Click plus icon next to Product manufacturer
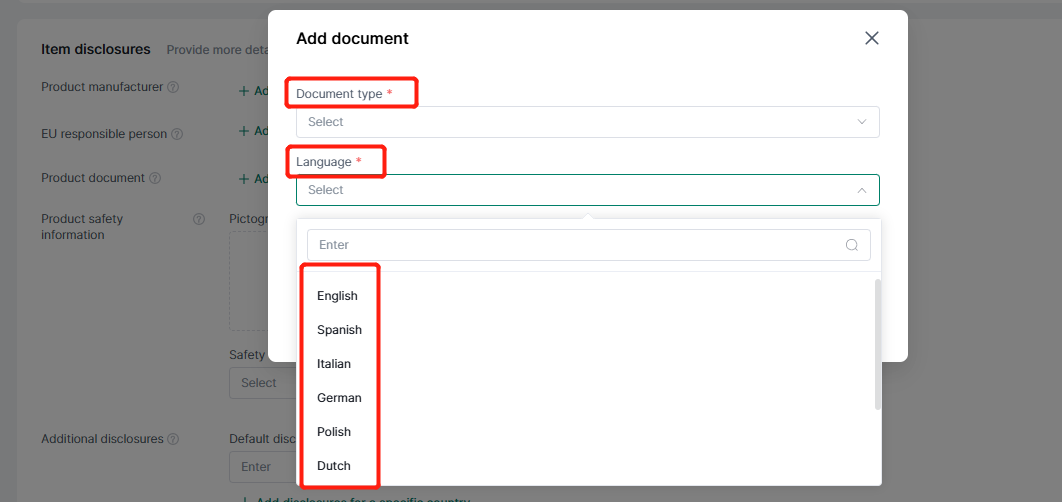Screen dimensions: 1062x502 (243, 91)
